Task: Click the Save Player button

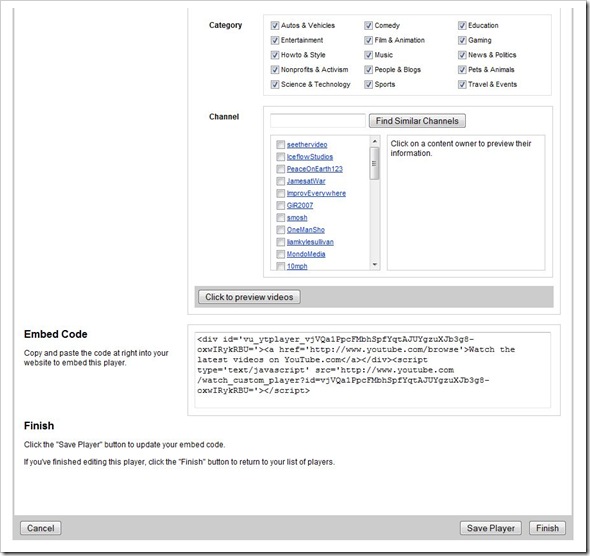Action: coord(491,528)
